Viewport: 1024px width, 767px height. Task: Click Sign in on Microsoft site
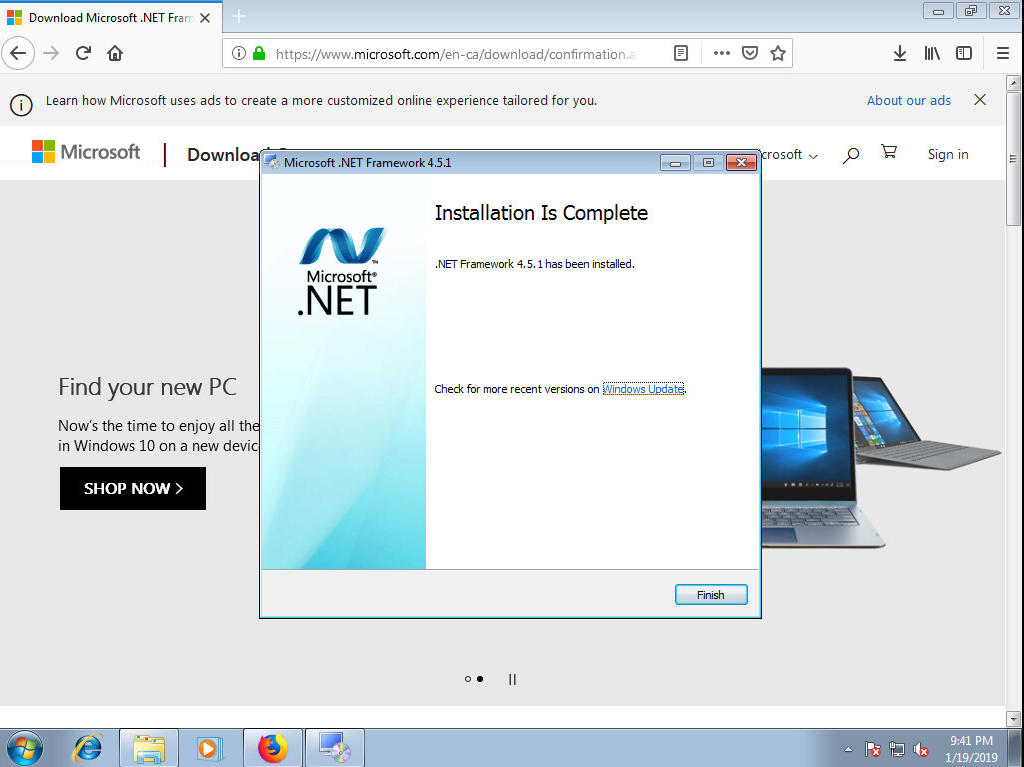click(948, 154)
